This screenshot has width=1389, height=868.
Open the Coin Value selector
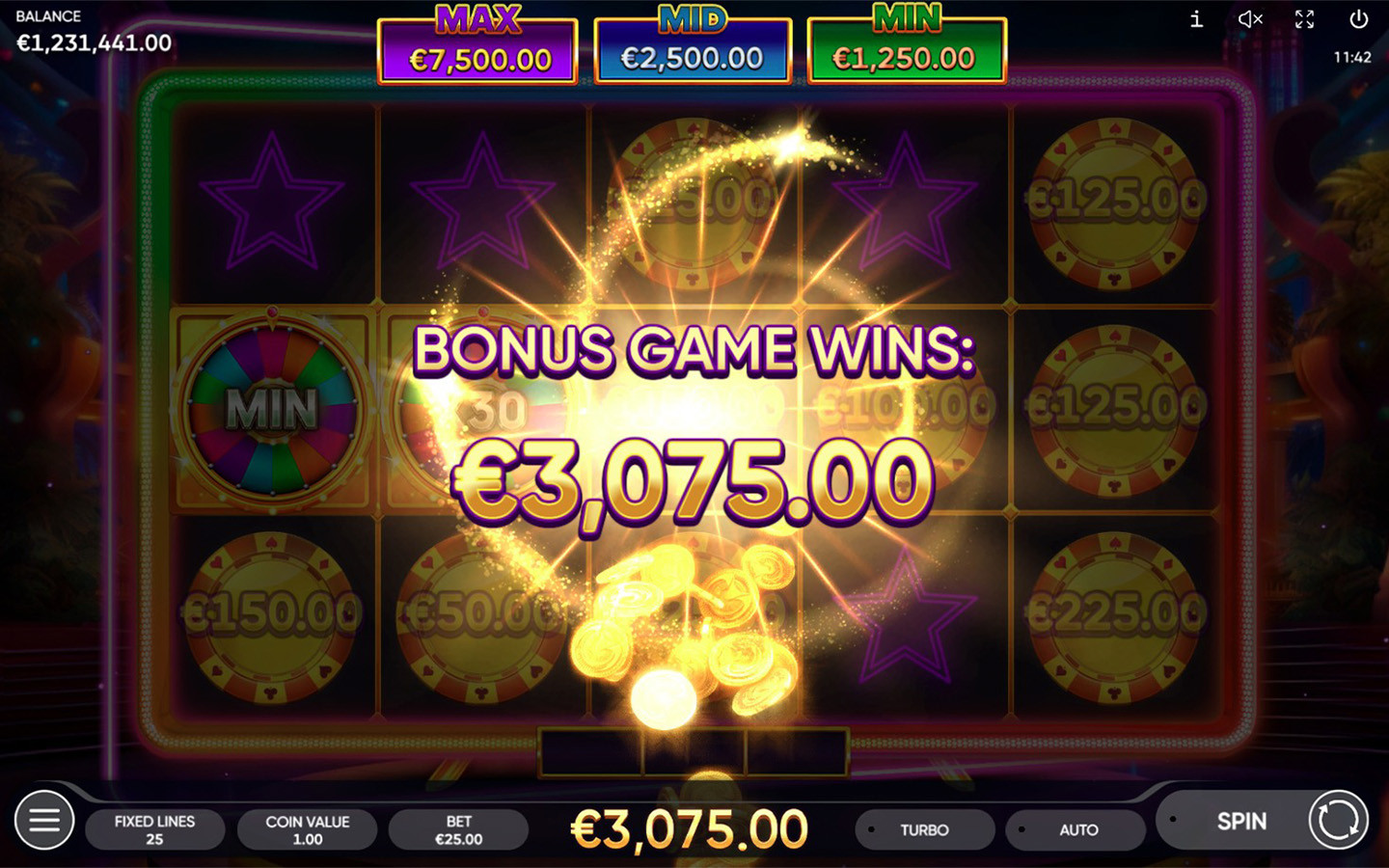[308, 829]
